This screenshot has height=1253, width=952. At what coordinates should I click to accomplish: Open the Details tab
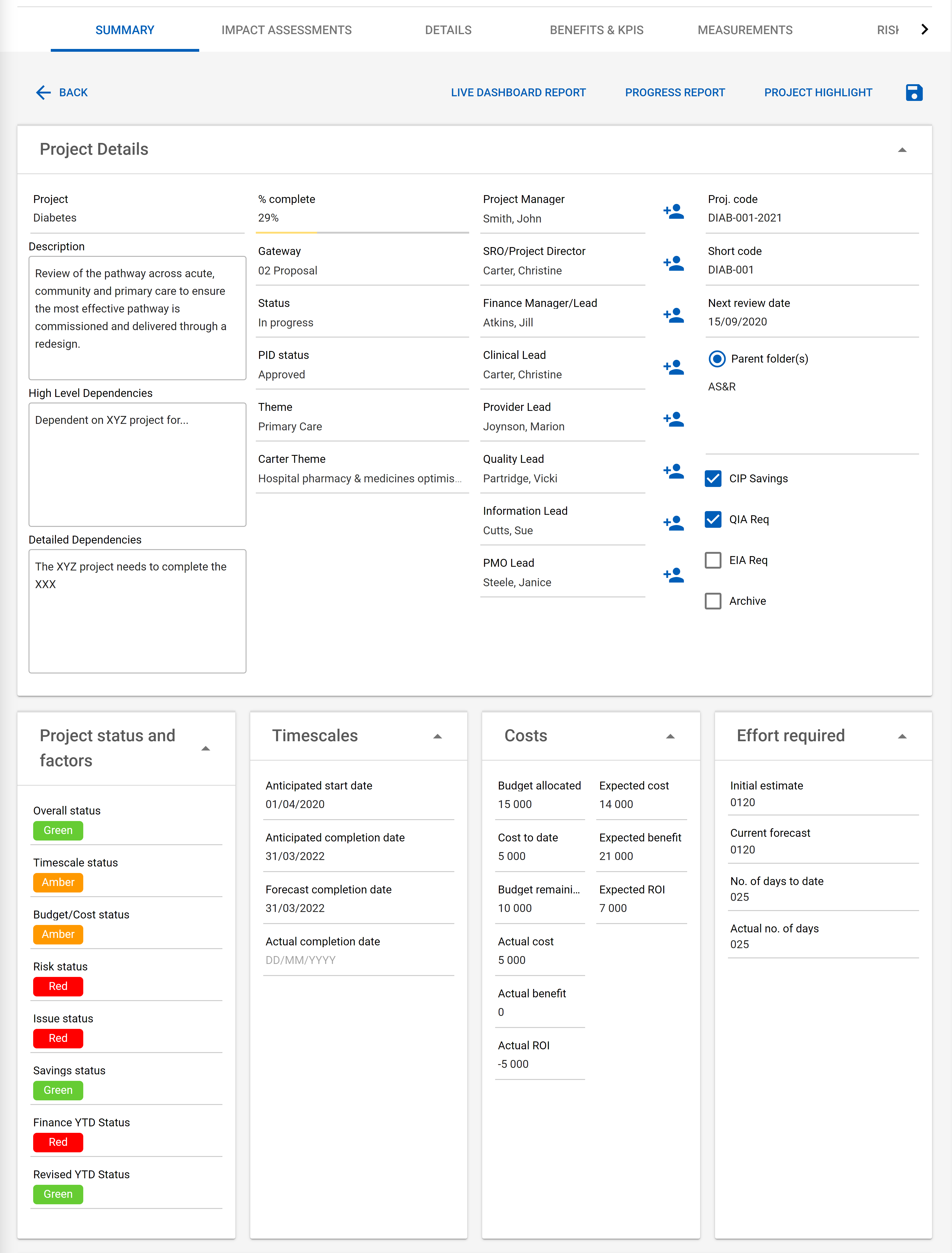448,30
